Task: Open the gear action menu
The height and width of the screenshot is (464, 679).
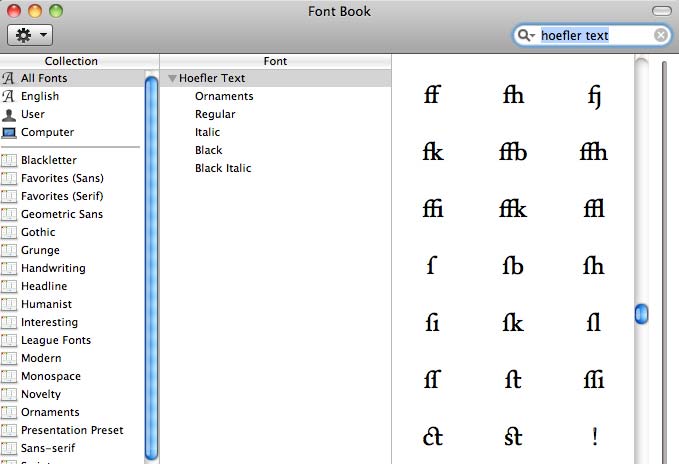Action: tap(30, 35)
